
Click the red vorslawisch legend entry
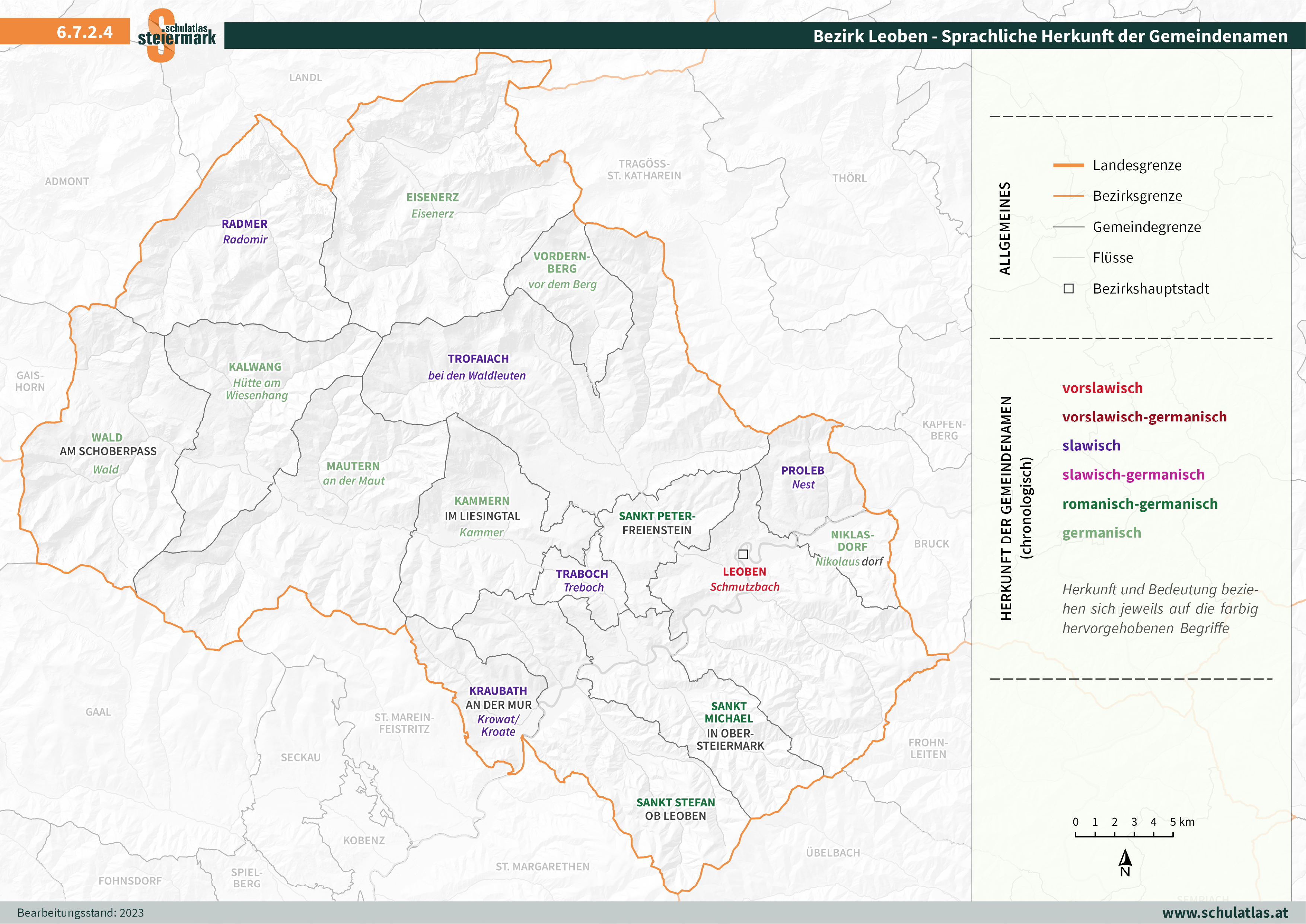(x=1102, y=388)
